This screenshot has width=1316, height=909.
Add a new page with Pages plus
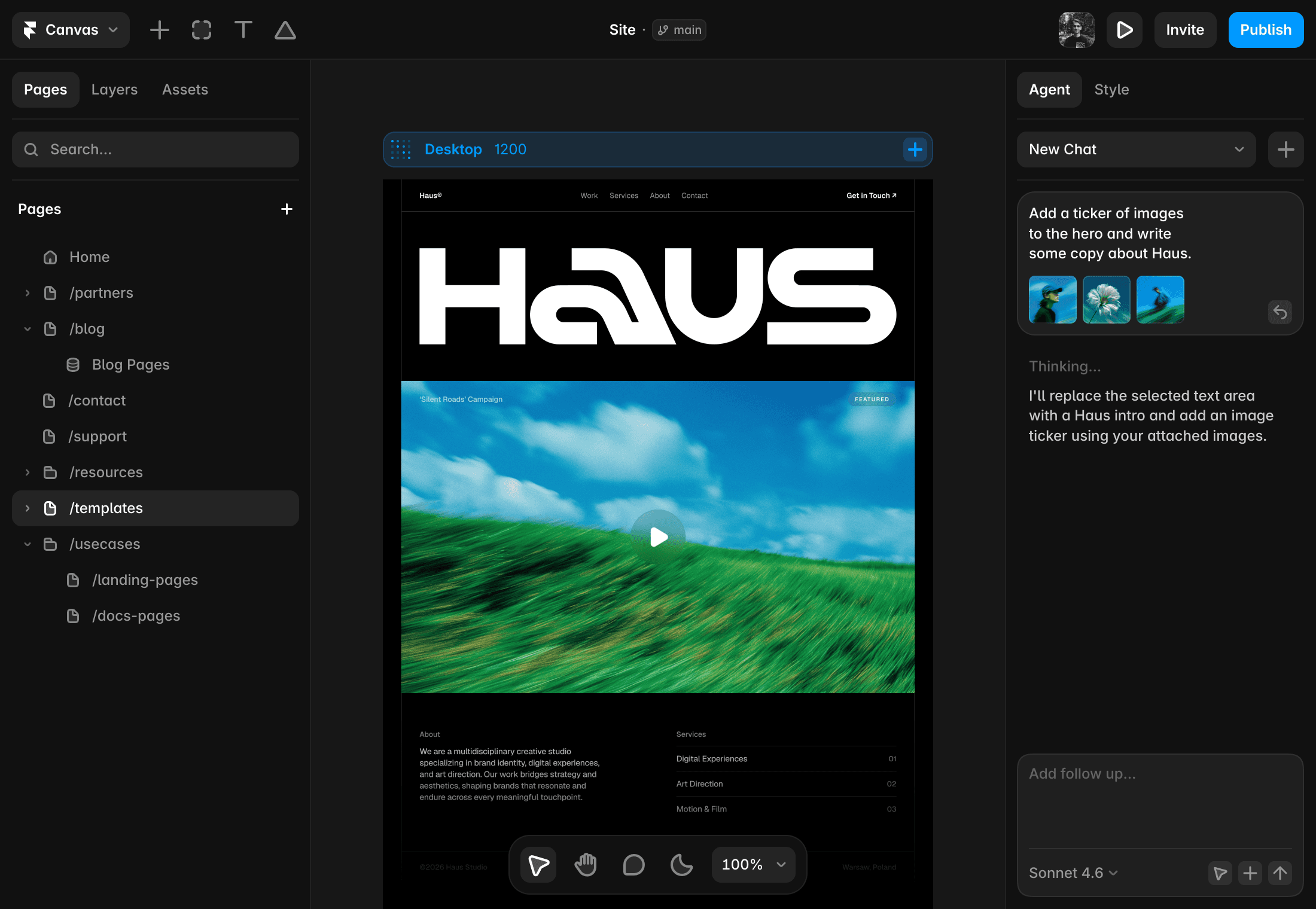point(287,209)
